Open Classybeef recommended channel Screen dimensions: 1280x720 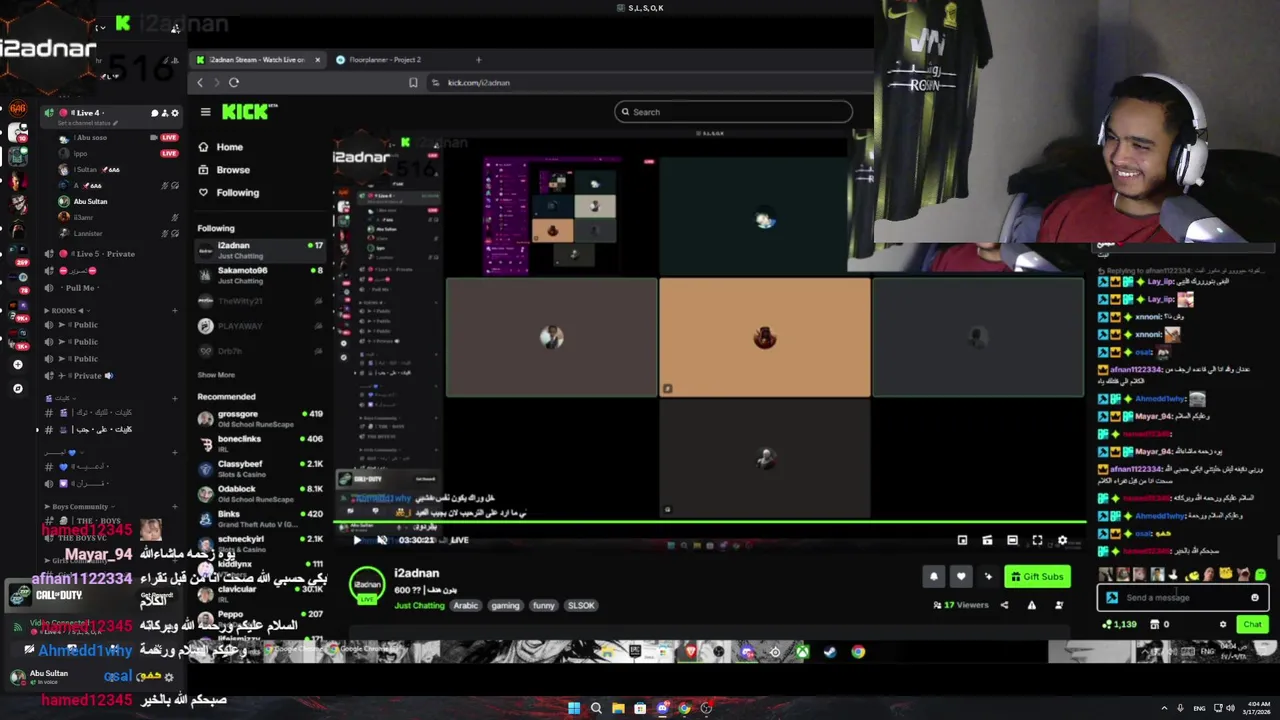(260, 468)
